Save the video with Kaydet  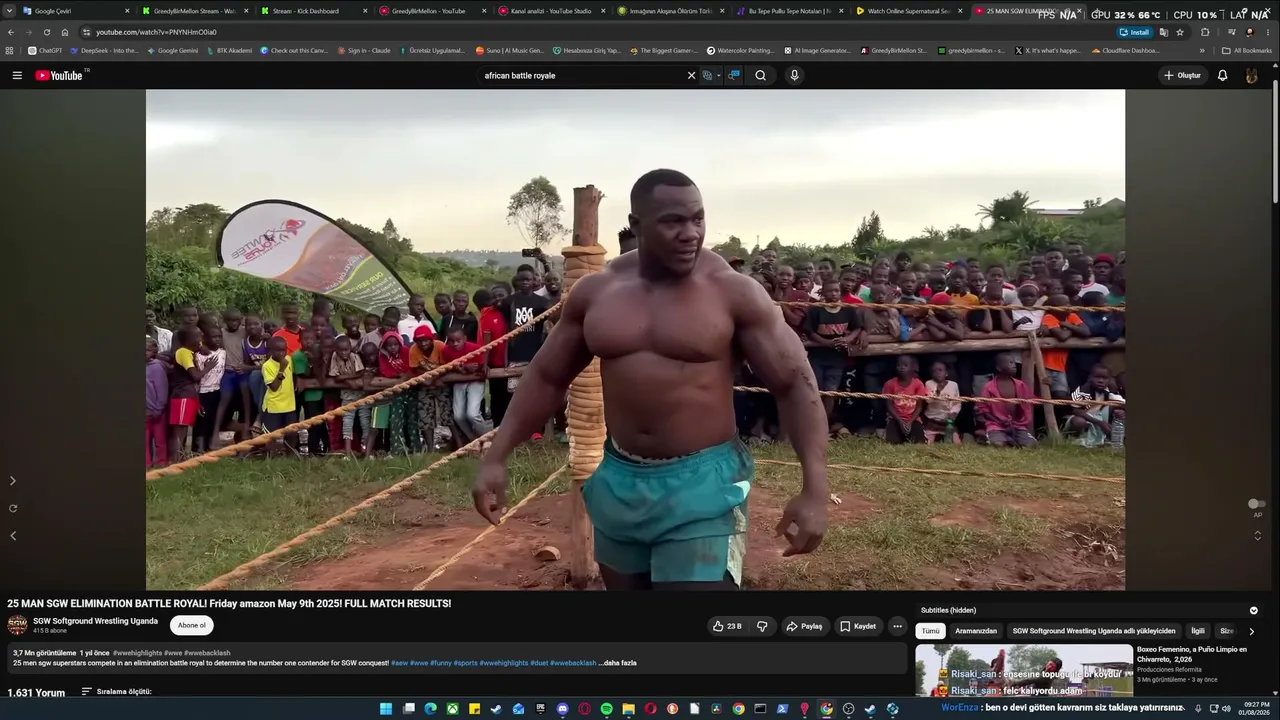(x=858, y=626)
